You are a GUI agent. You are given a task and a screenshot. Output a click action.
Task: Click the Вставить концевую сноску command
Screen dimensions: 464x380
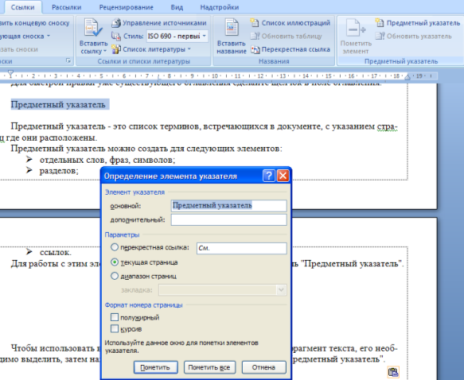pyautogui.click(x=35, y=23)
